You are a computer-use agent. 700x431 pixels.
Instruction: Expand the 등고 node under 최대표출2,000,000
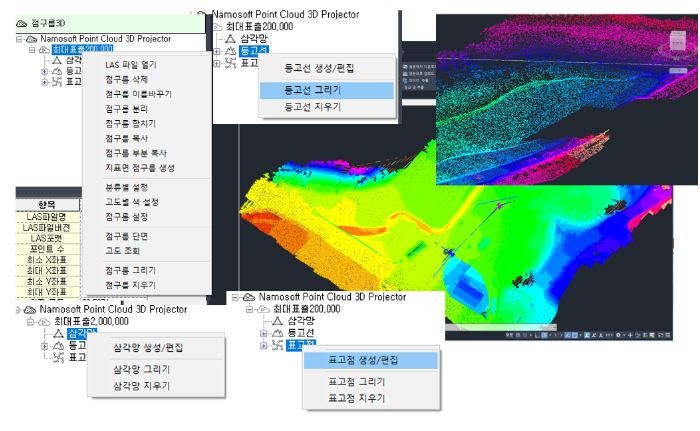(44, 346)
